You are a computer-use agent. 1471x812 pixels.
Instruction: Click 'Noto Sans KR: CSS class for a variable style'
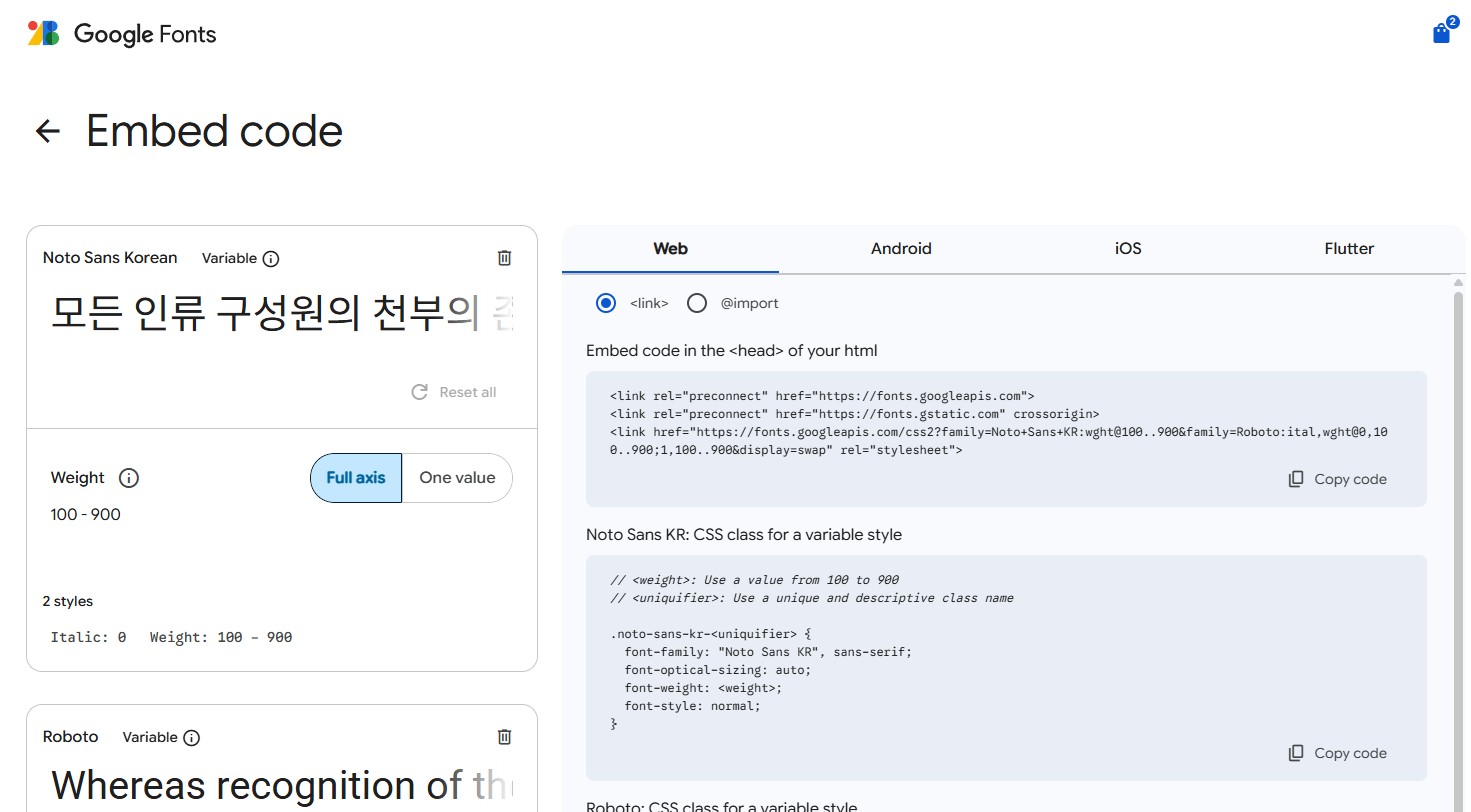744,535
